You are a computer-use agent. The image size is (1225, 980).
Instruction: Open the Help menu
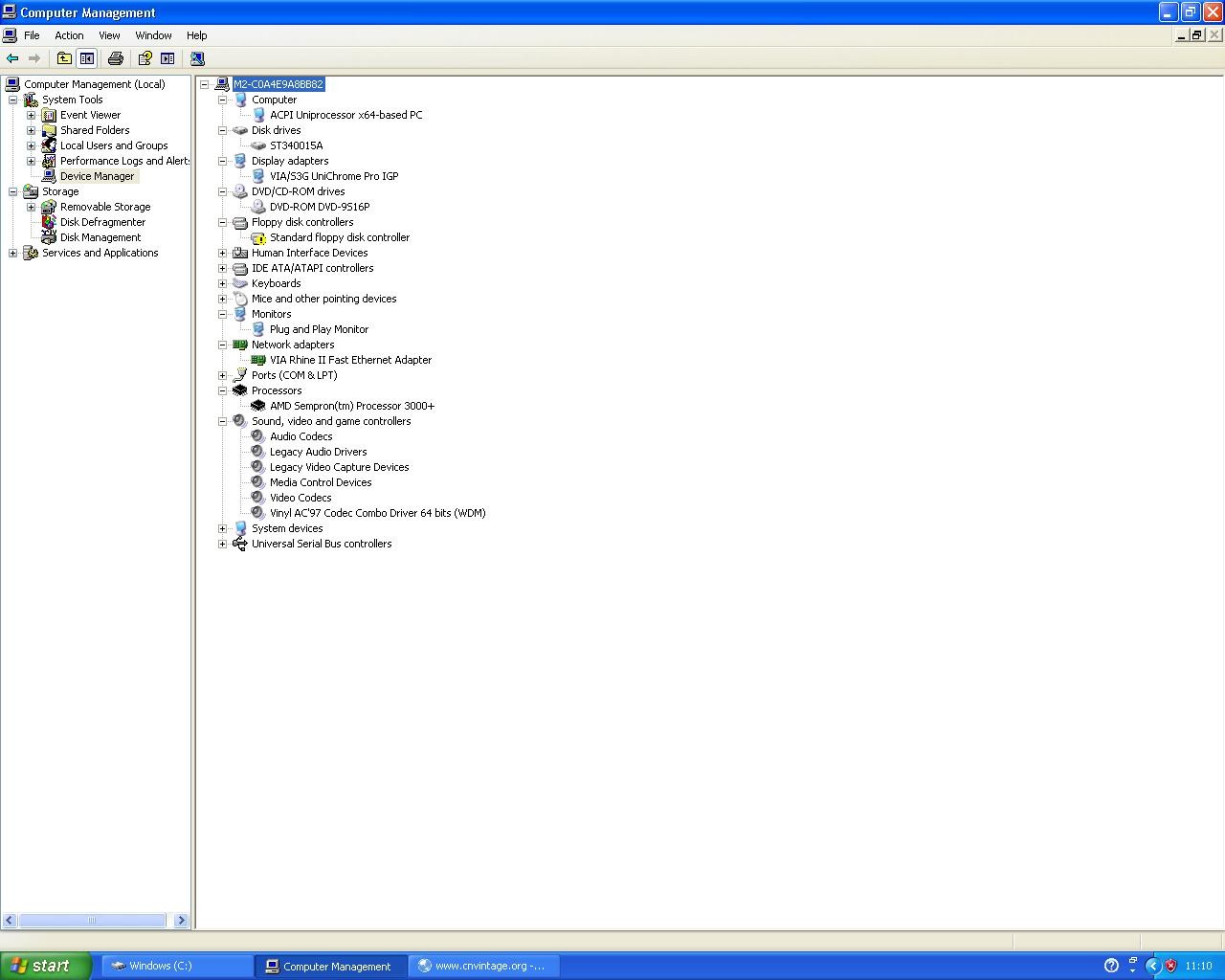[196, 35]
